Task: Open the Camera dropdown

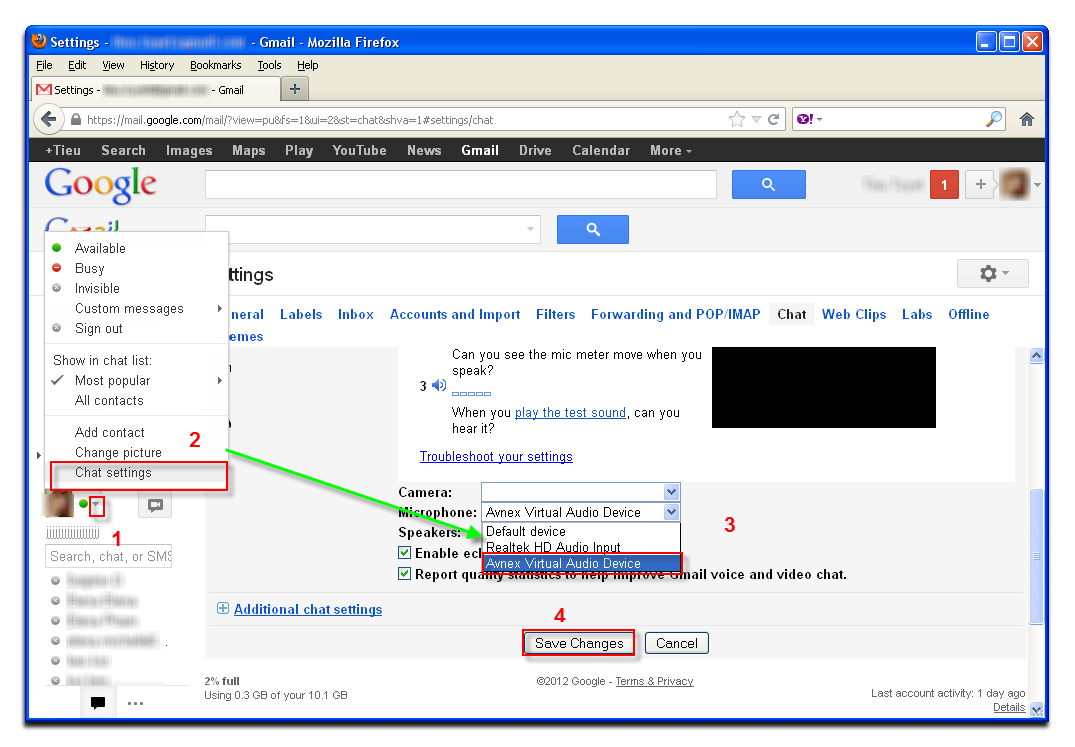Action: [x=581, y=492]
